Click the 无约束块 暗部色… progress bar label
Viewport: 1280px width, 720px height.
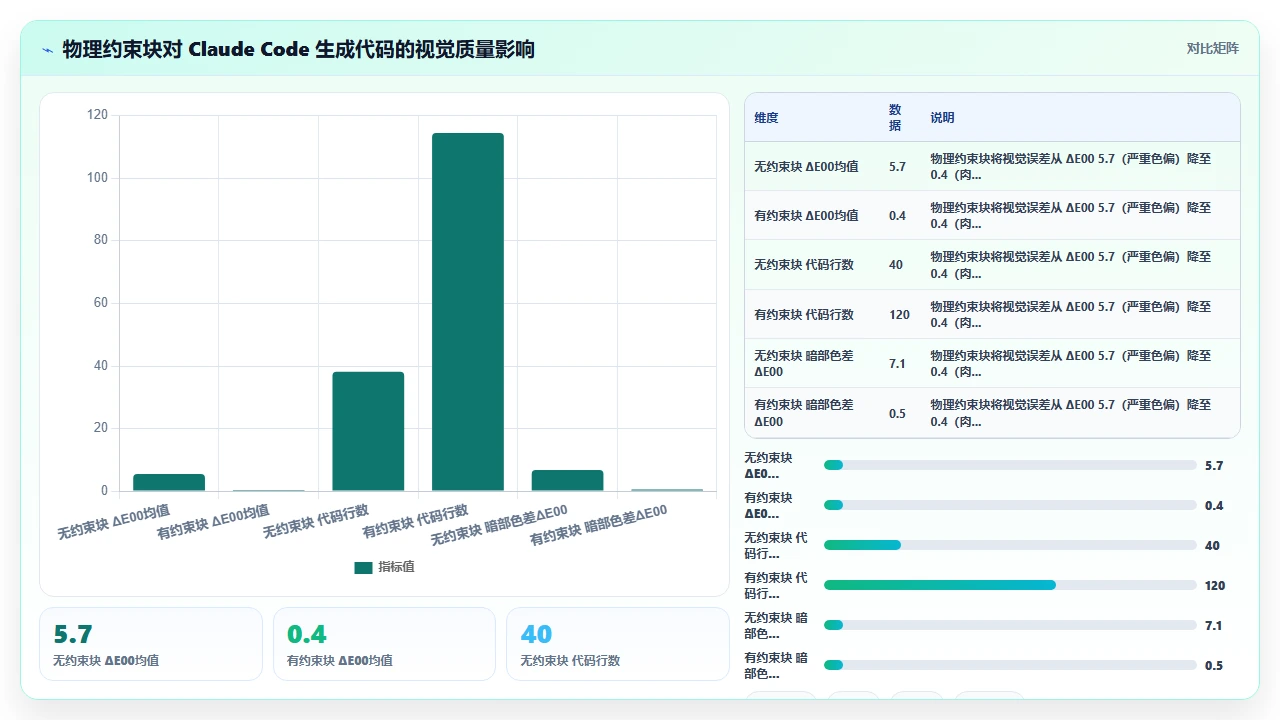776,625
